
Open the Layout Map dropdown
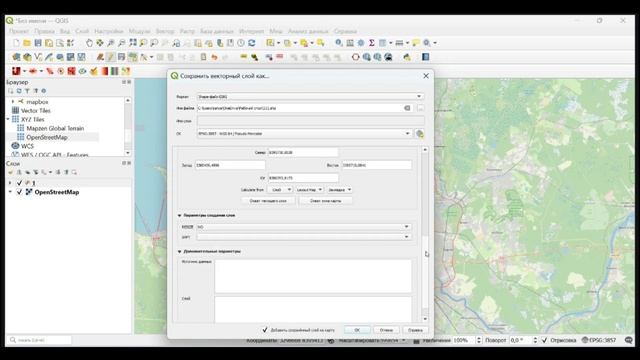click(x=309, y=190)
